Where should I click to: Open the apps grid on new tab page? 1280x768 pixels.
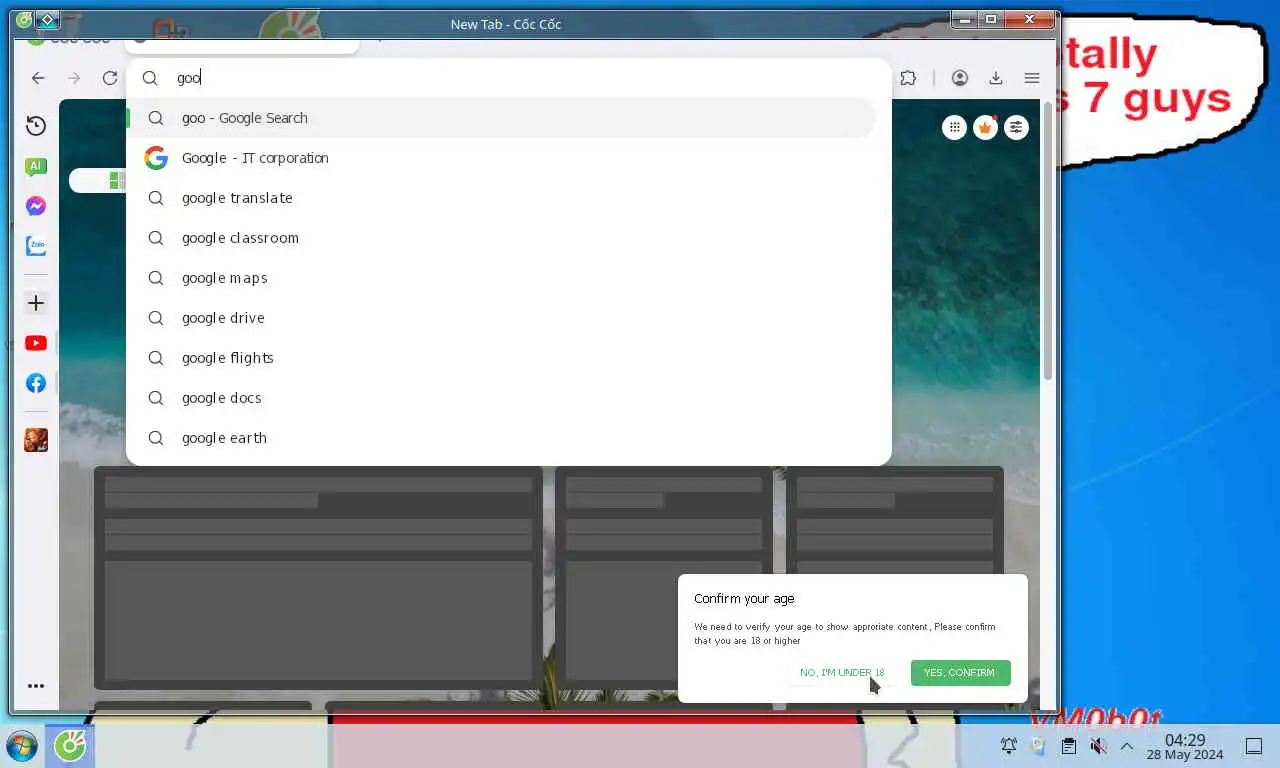955,127
